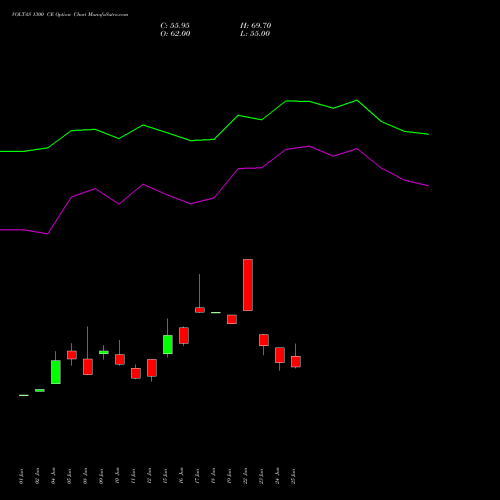Click the last red candle on the 25th

296,362
